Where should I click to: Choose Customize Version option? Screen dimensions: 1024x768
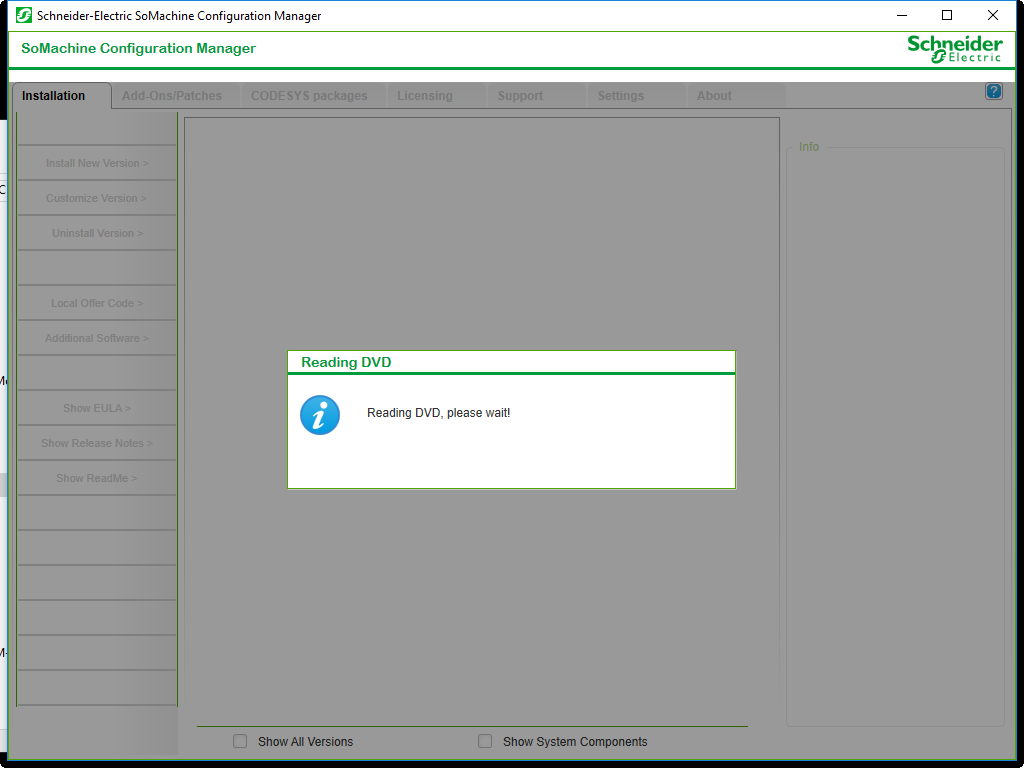tap(97, 198)
